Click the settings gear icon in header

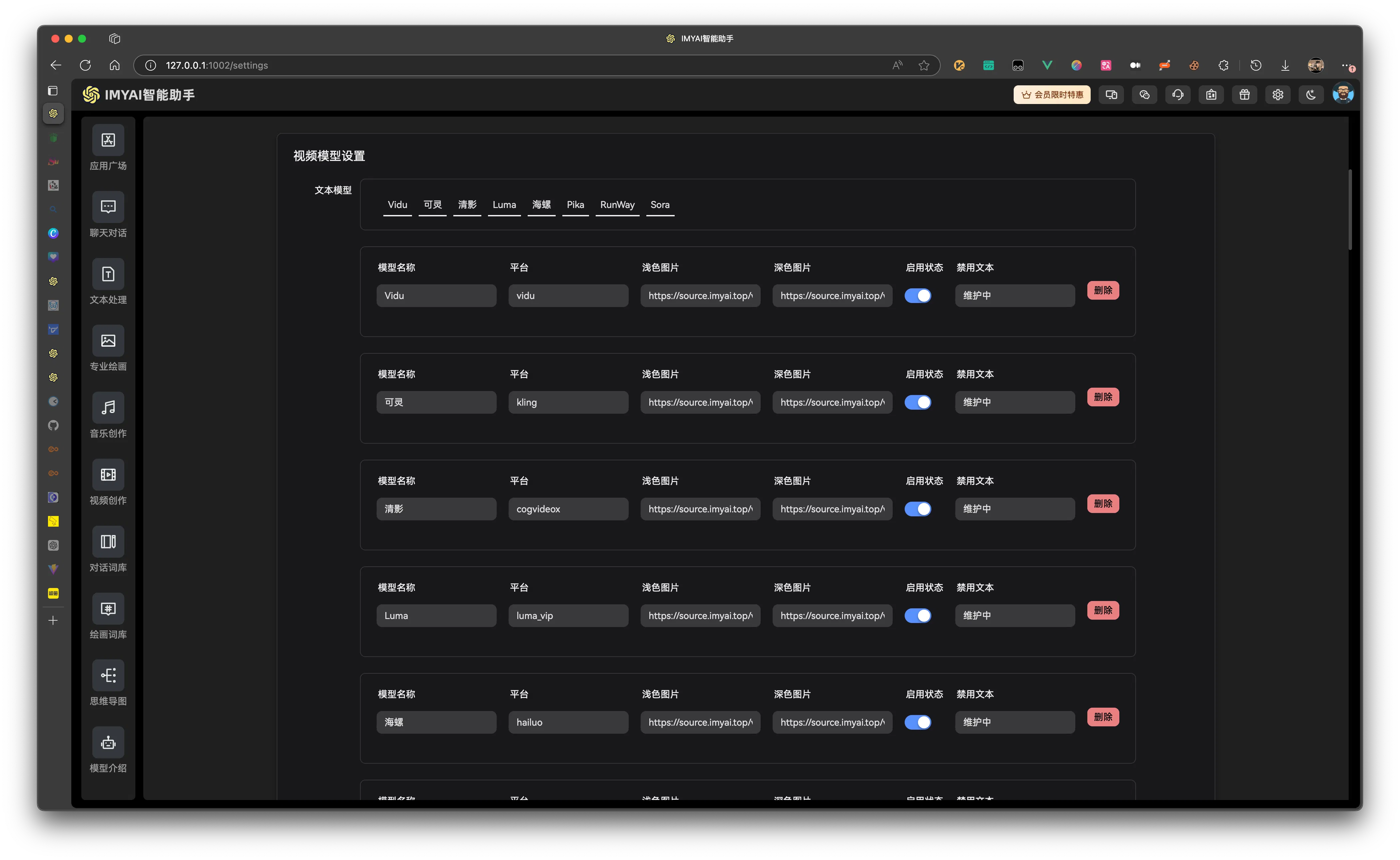coord(1278,95)
